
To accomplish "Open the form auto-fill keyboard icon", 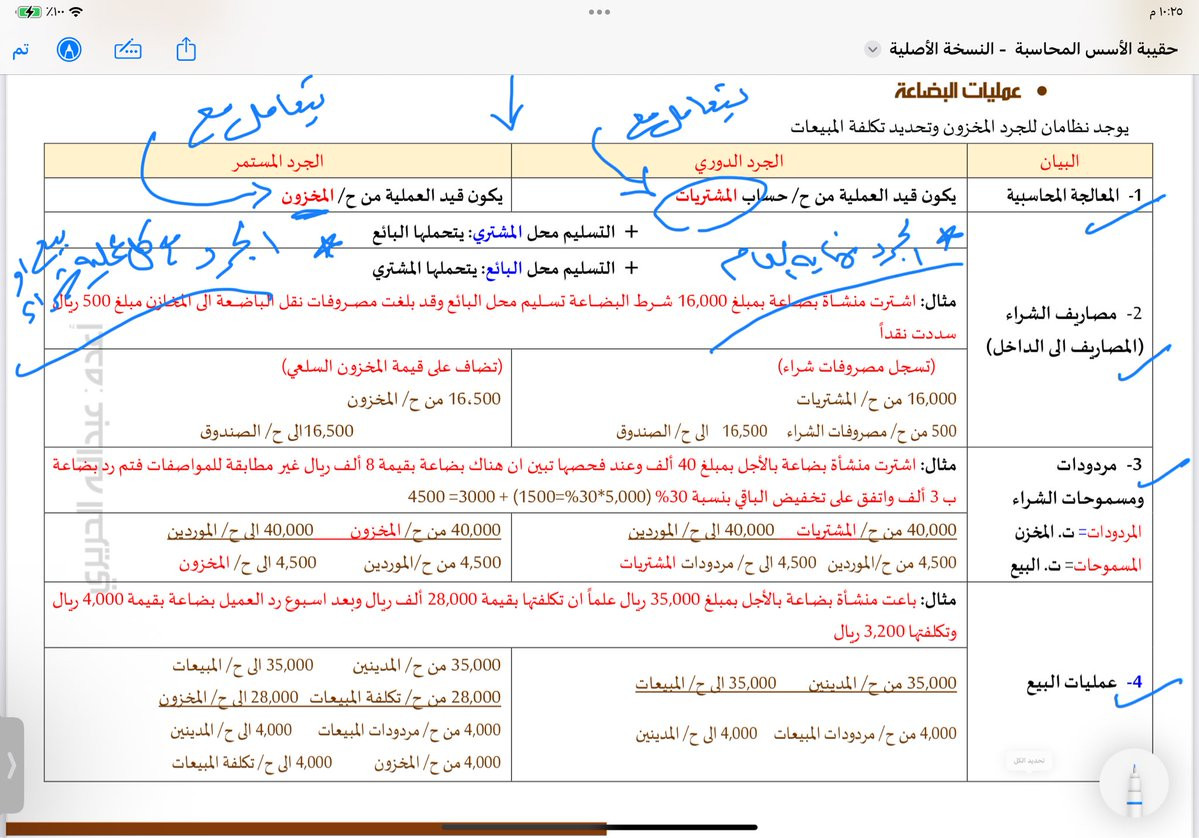I will coord(128,50).
